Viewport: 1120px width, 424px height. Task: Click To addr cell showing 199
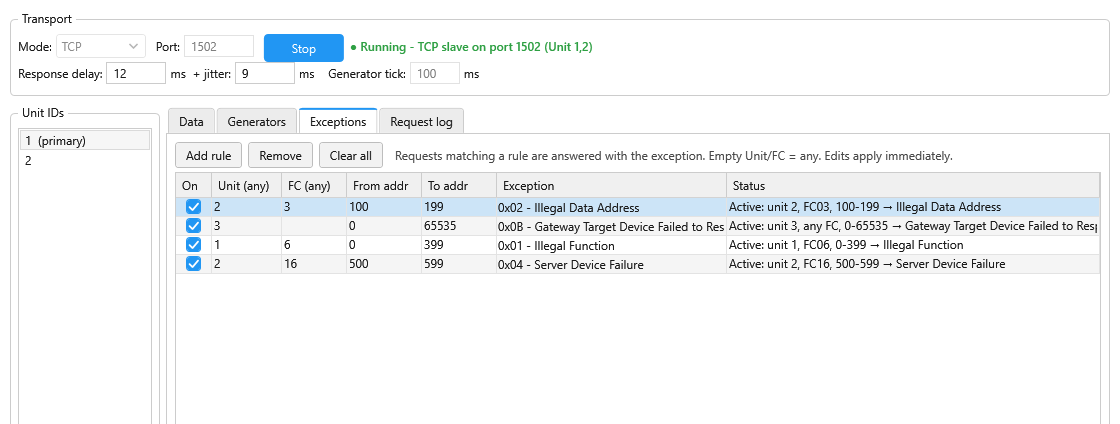(x=459, y=208)
